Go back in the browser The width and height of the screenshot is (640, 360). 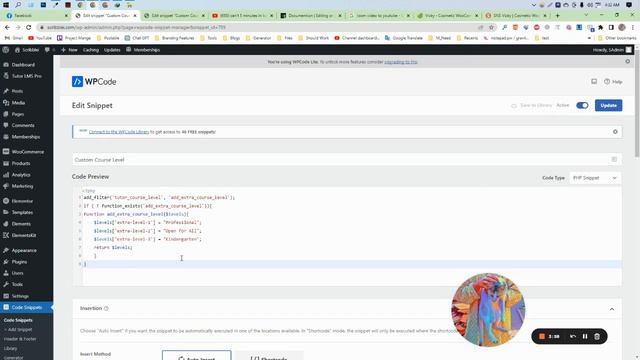(7, 27)
